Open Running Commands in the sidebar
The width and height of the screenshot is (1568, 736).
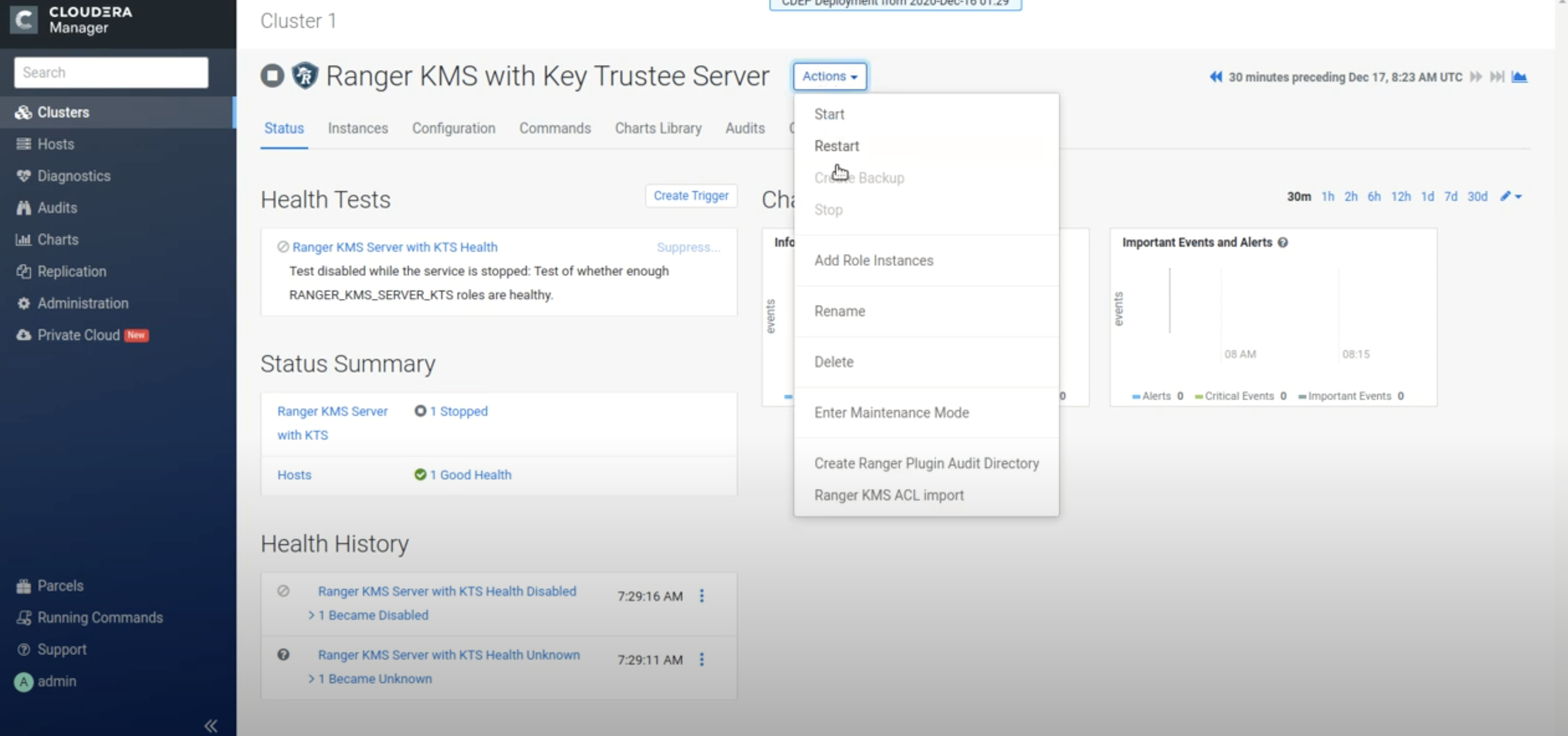coord(89,617)
